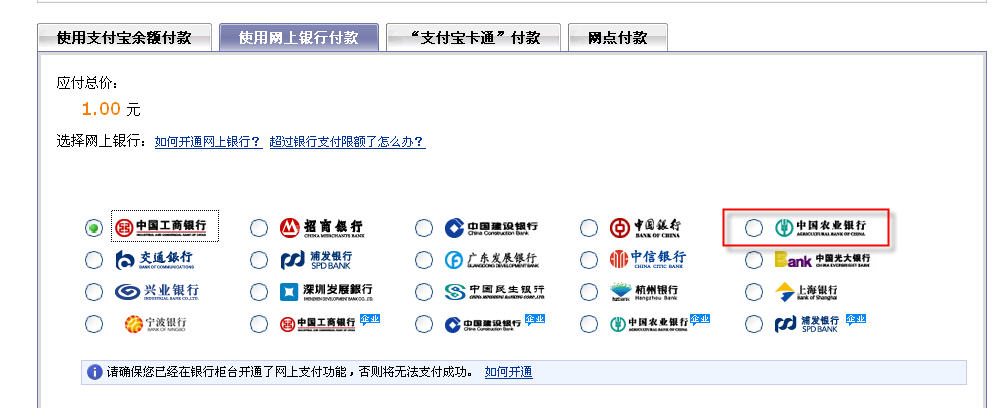Select the 中国工商银行 radio button
Viewport: 1003px width, 408px height.
coord(94,228)
